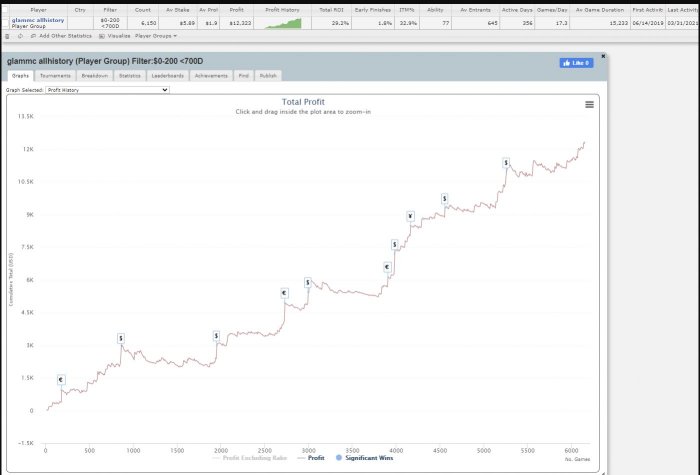Click the dollar win marker near 4500 games

(444, 199)
